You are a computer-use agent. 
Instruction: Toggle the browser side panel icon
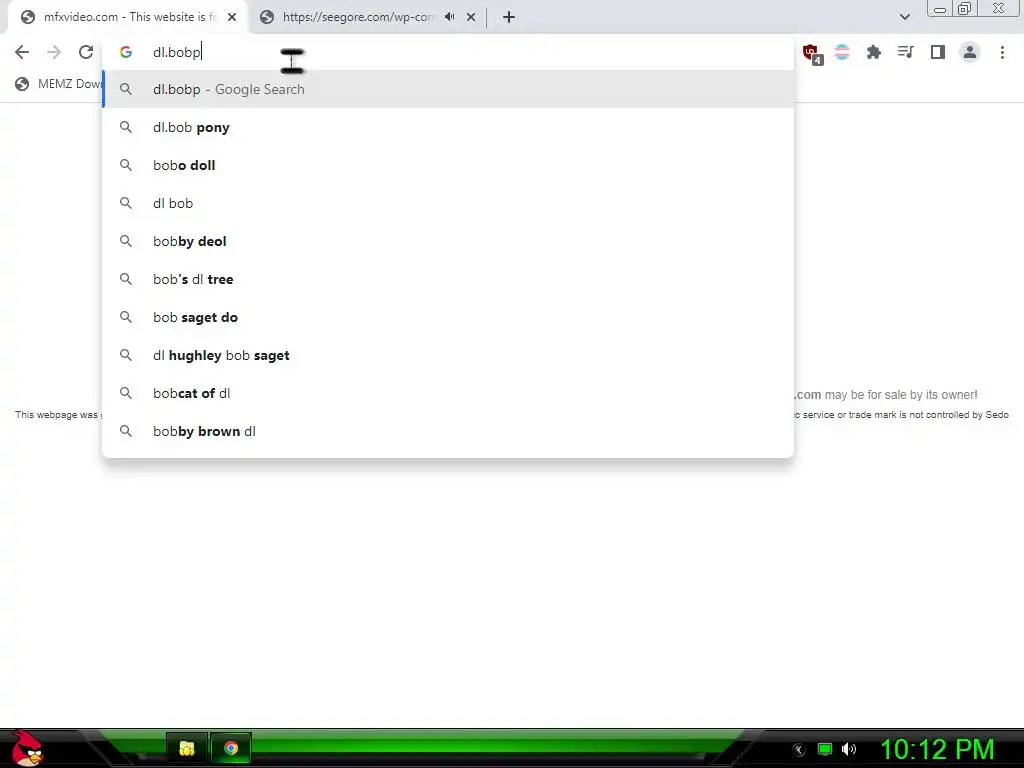[x=938, y=52]
